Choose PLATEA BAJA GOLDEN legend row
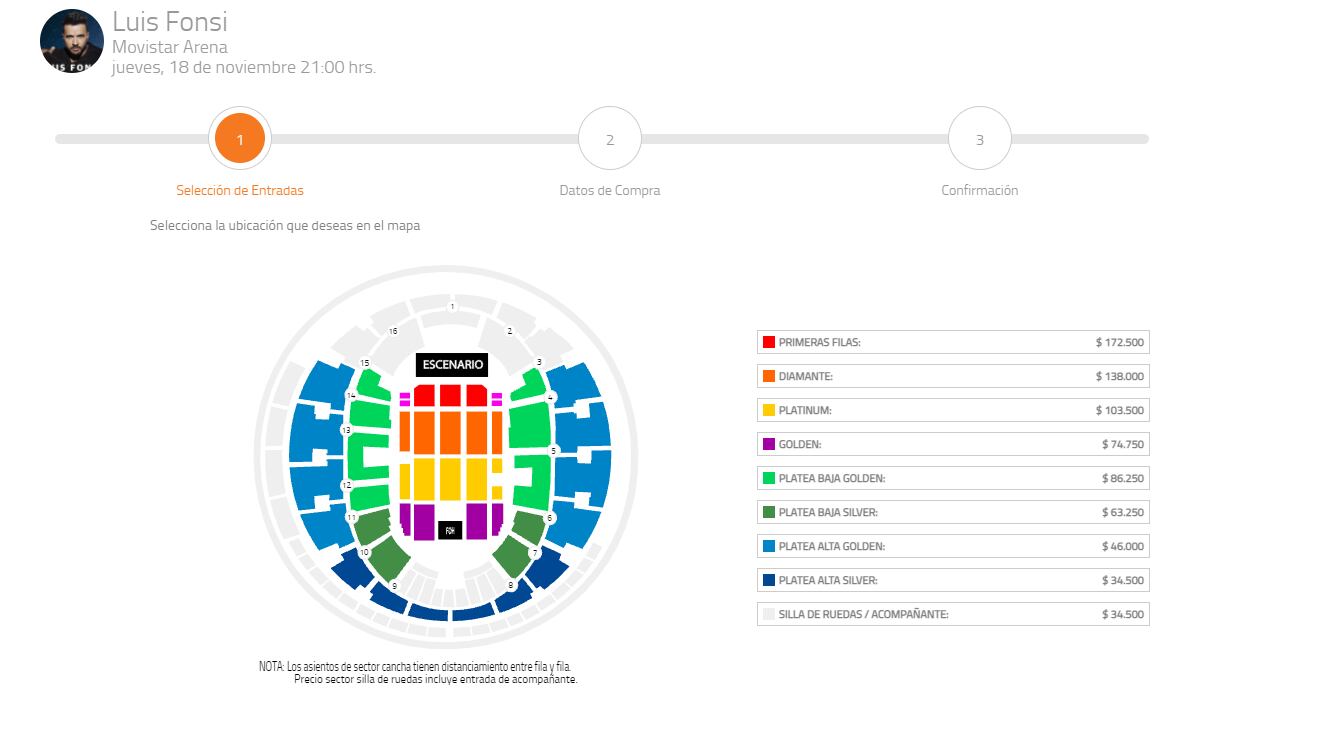 coord(953,478)
